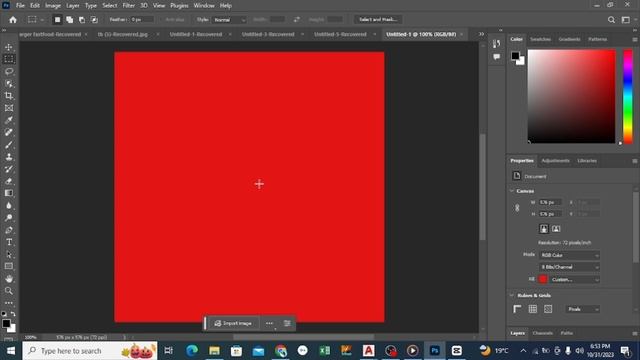Click the red Fill color swatch
Image resolution: width=640 pixels, height=360 pixels.
pos(543,280)
